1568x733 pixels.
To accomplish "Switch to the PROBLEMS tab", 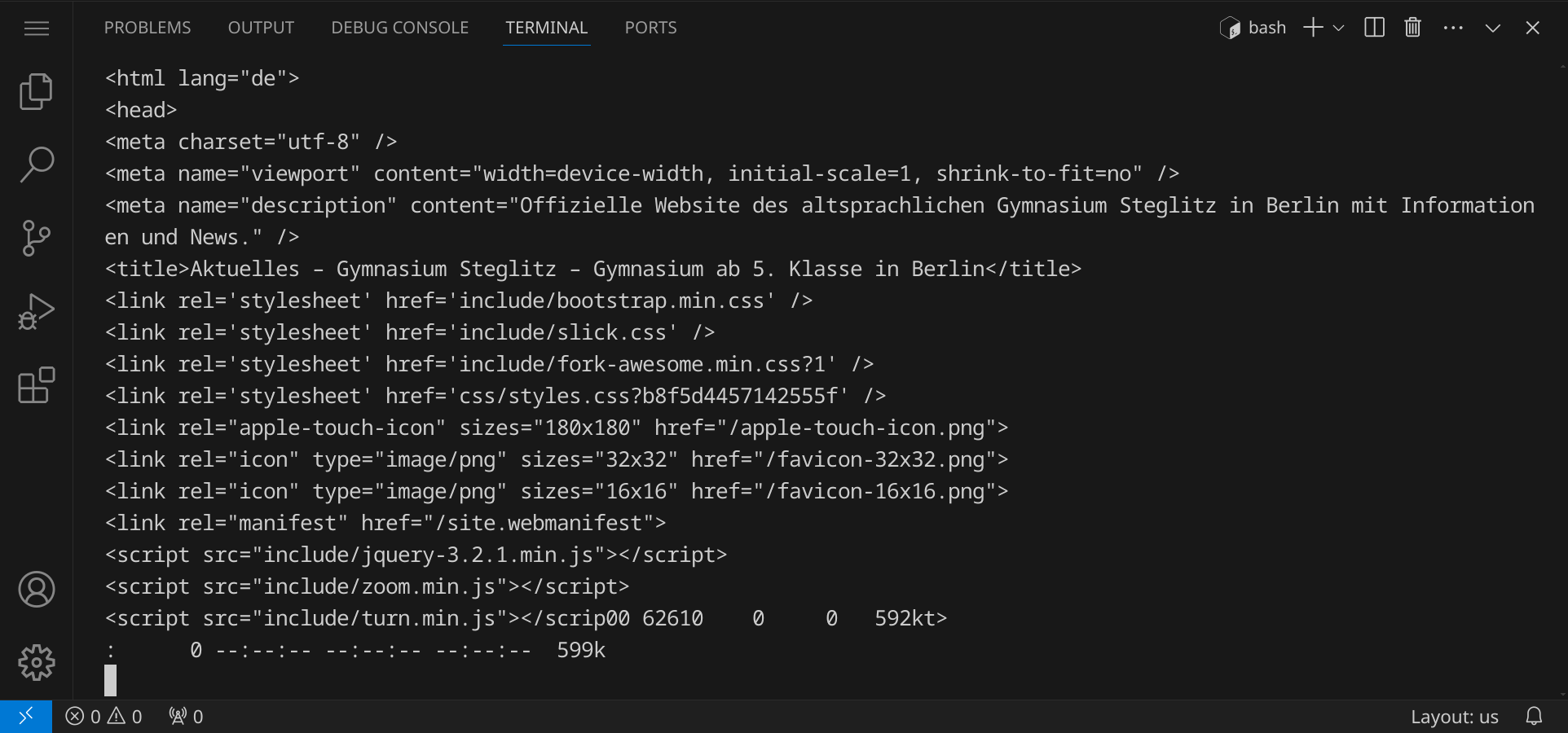I will coord(148,28).
